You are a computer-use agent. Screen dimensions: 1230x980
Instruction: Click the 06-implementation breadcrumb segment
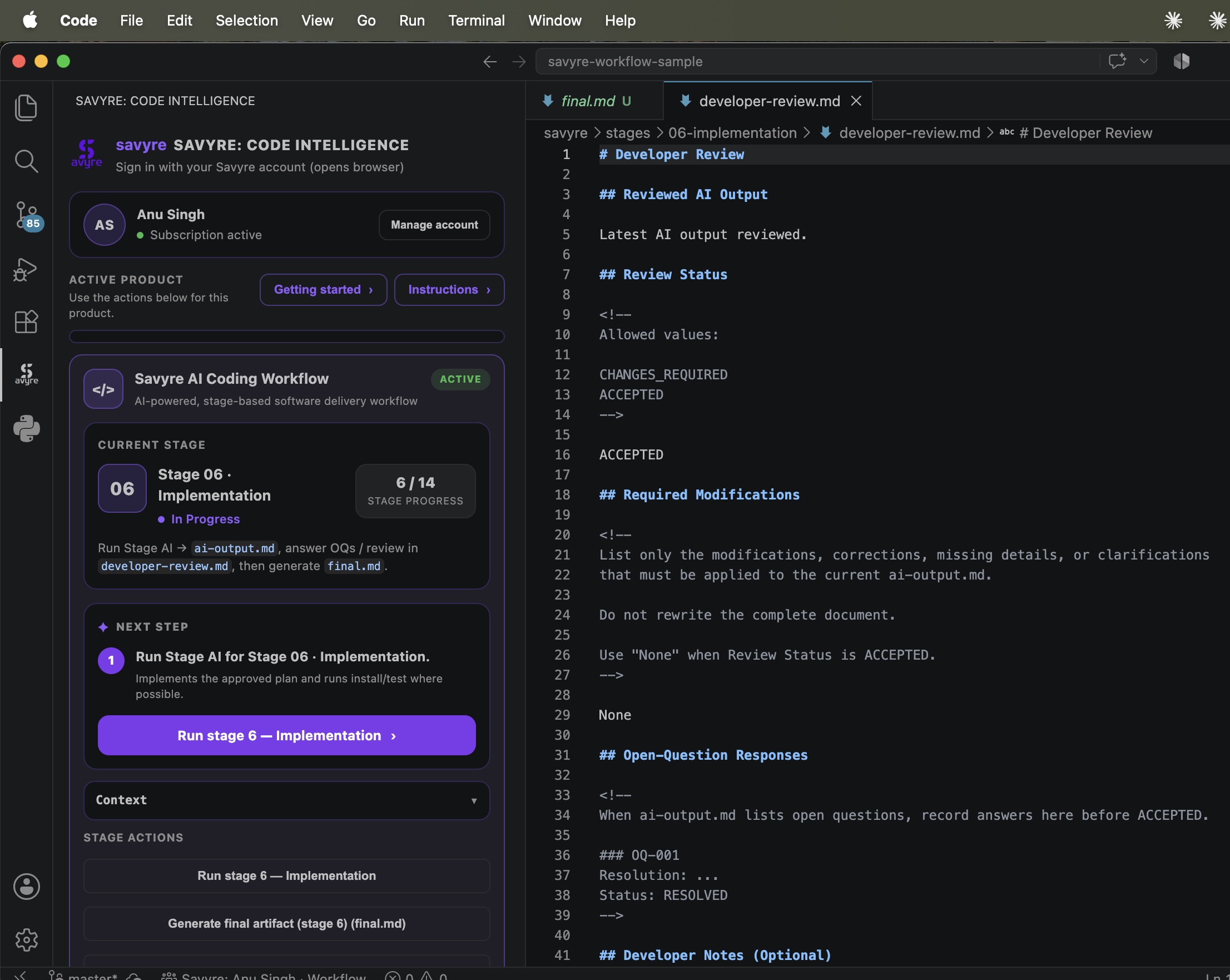tap(732, 133)
